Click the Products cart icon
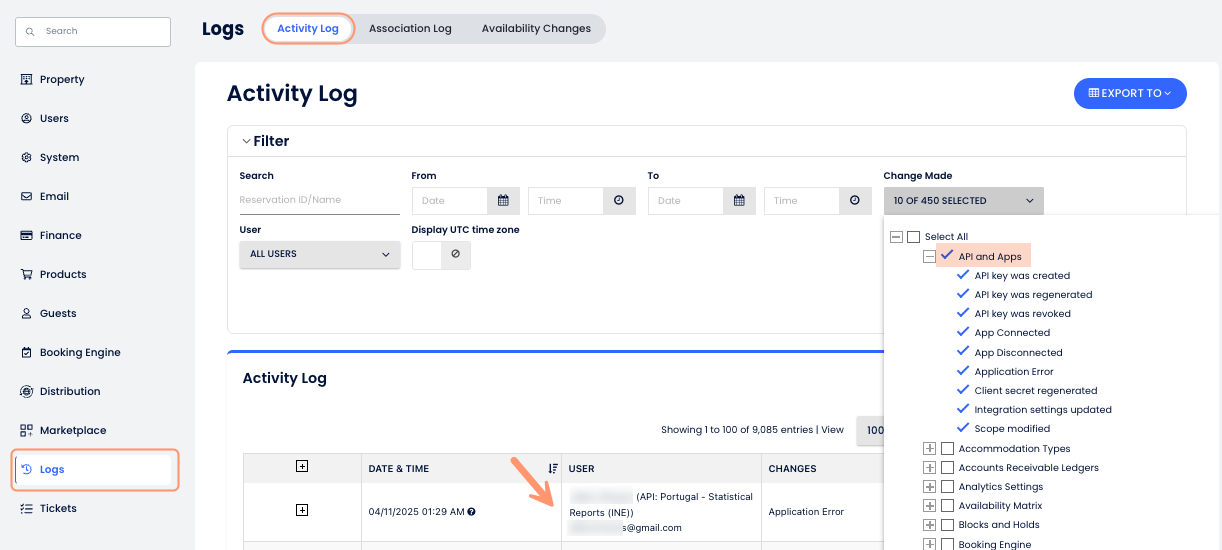 pyautogui.click(x=27, y=274)
